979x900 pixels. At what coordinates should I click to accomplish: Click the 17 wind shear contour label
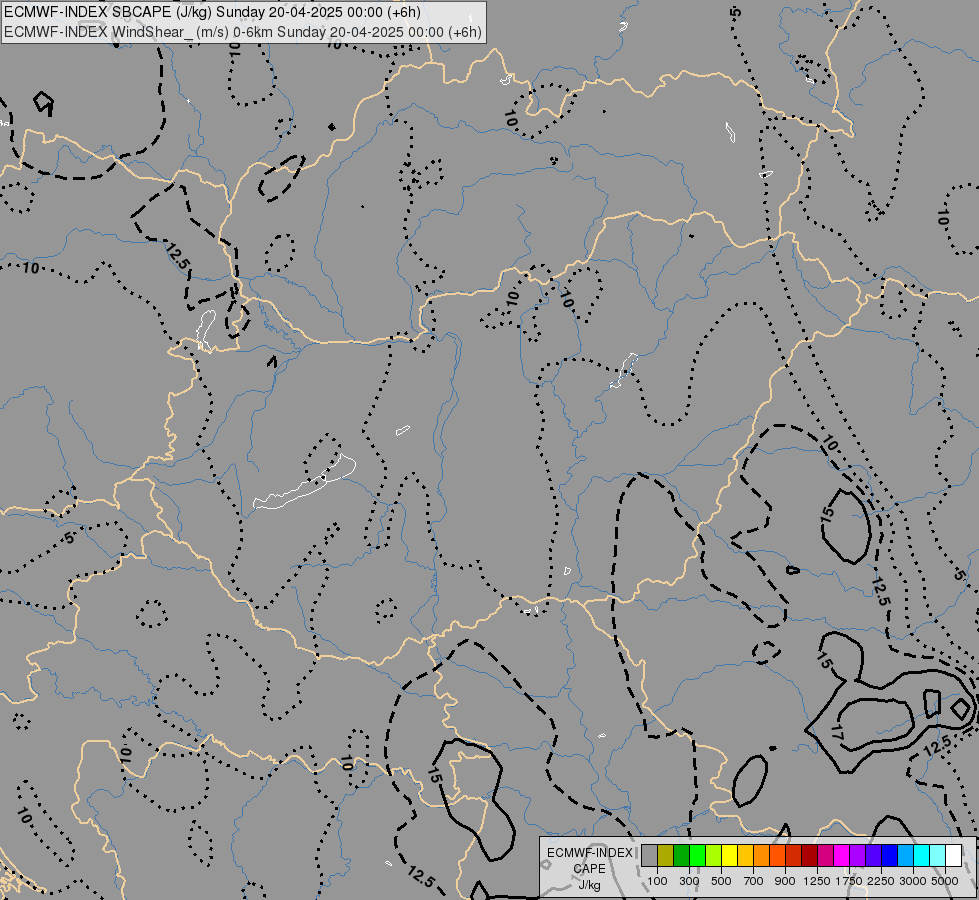click(x=838, y=733)
